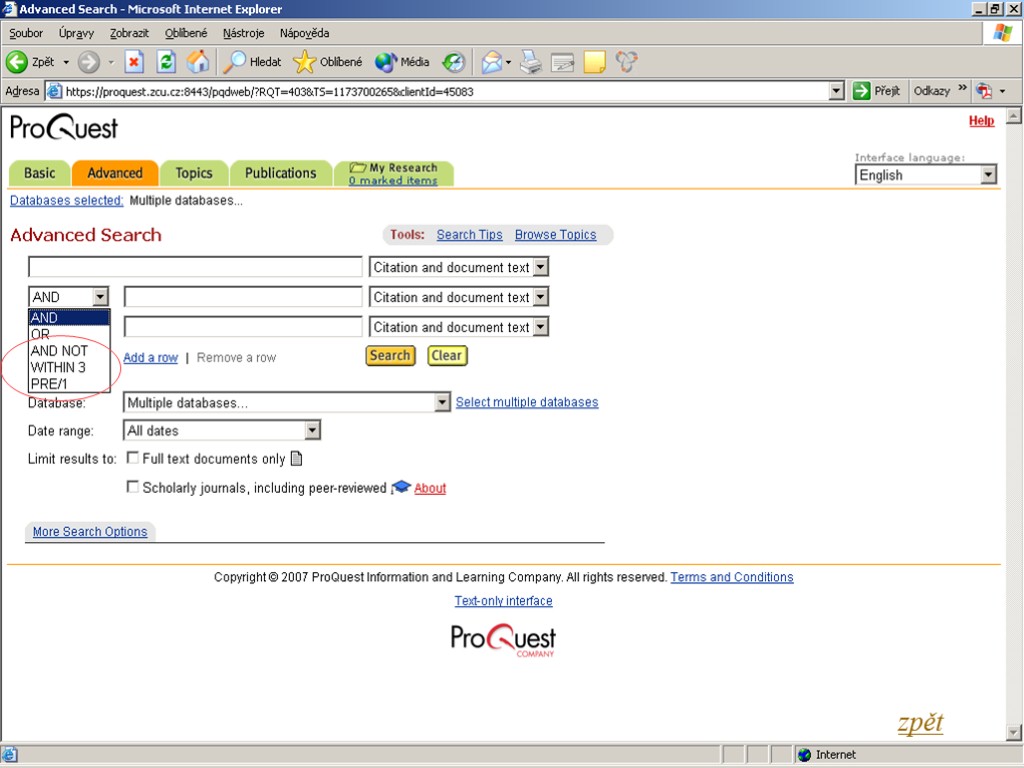Open Oblíbené favorites star
Image resolution: width=1024 pixels, height=768 pixels.
304,62
